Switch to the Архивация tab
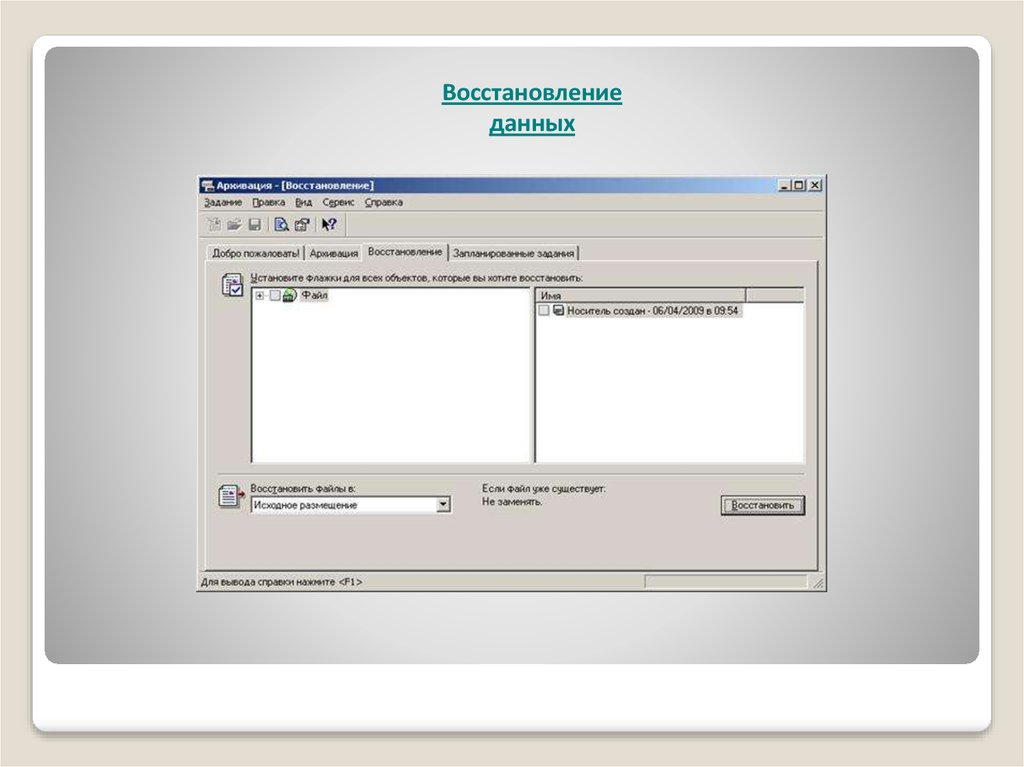The height and width of the screenshot is (767, 1024). point(334,253)
